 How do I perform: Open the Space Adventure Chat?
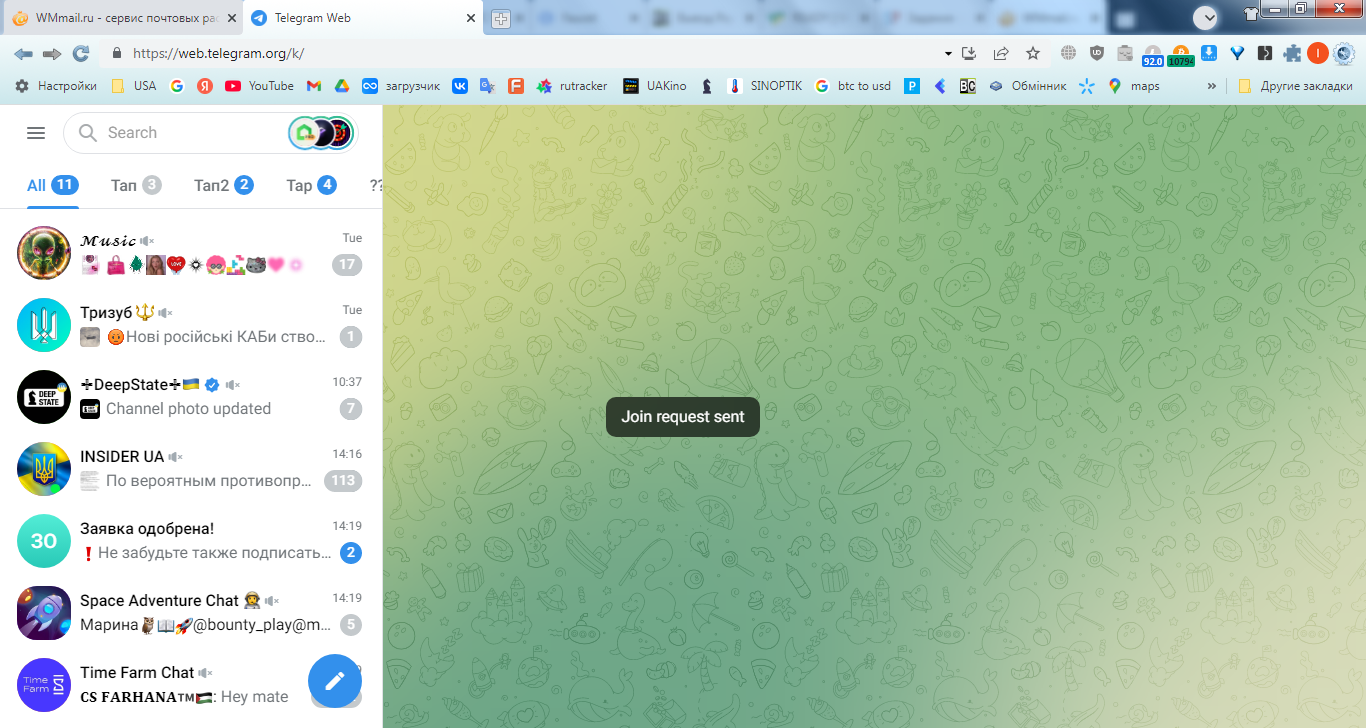click(191, 613)
